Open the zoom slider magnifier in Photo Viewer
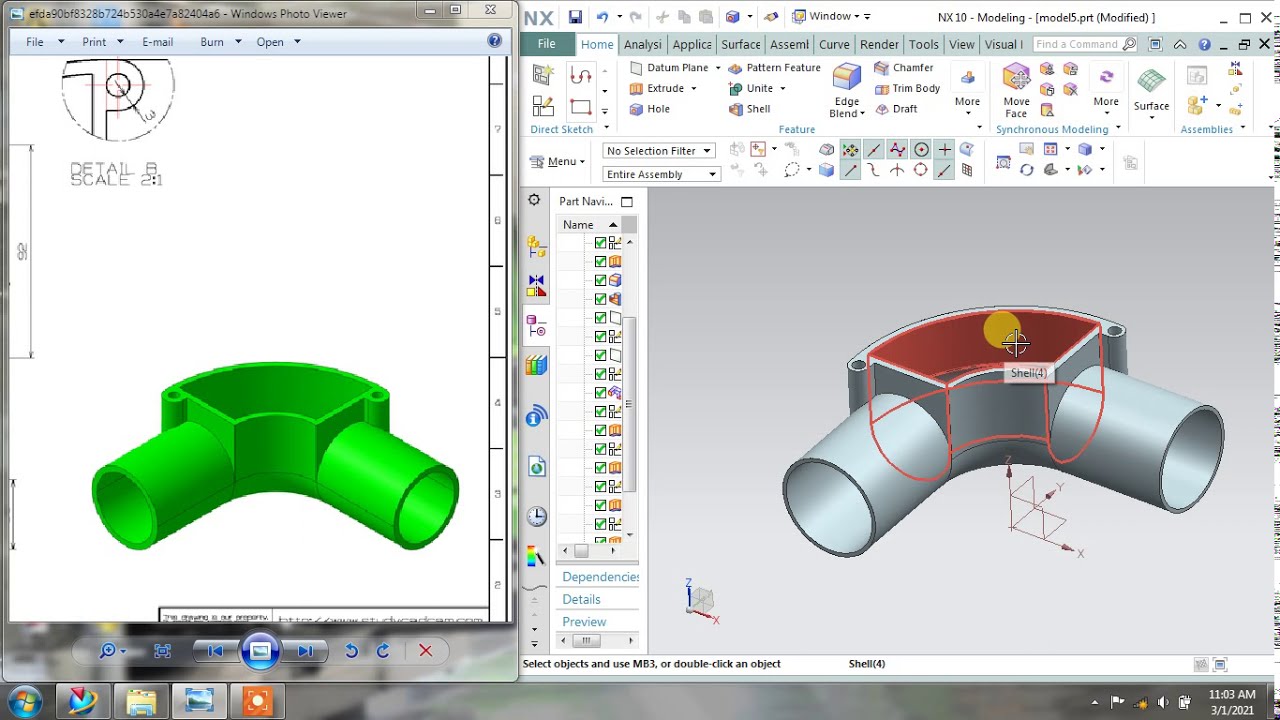Screen dimensions: 1280x720 click(x=111, y=651)
